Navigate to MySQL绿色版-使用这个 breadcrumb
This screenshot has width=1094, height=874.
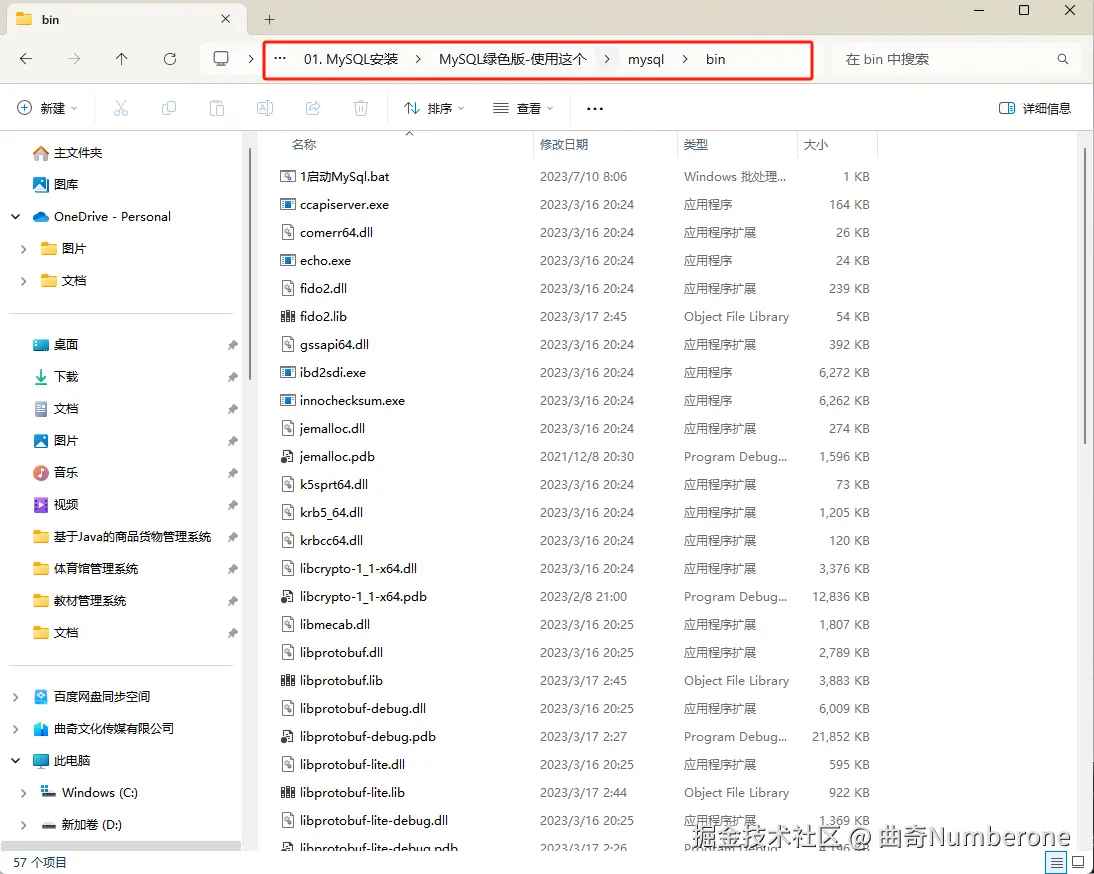coord(513,59)
